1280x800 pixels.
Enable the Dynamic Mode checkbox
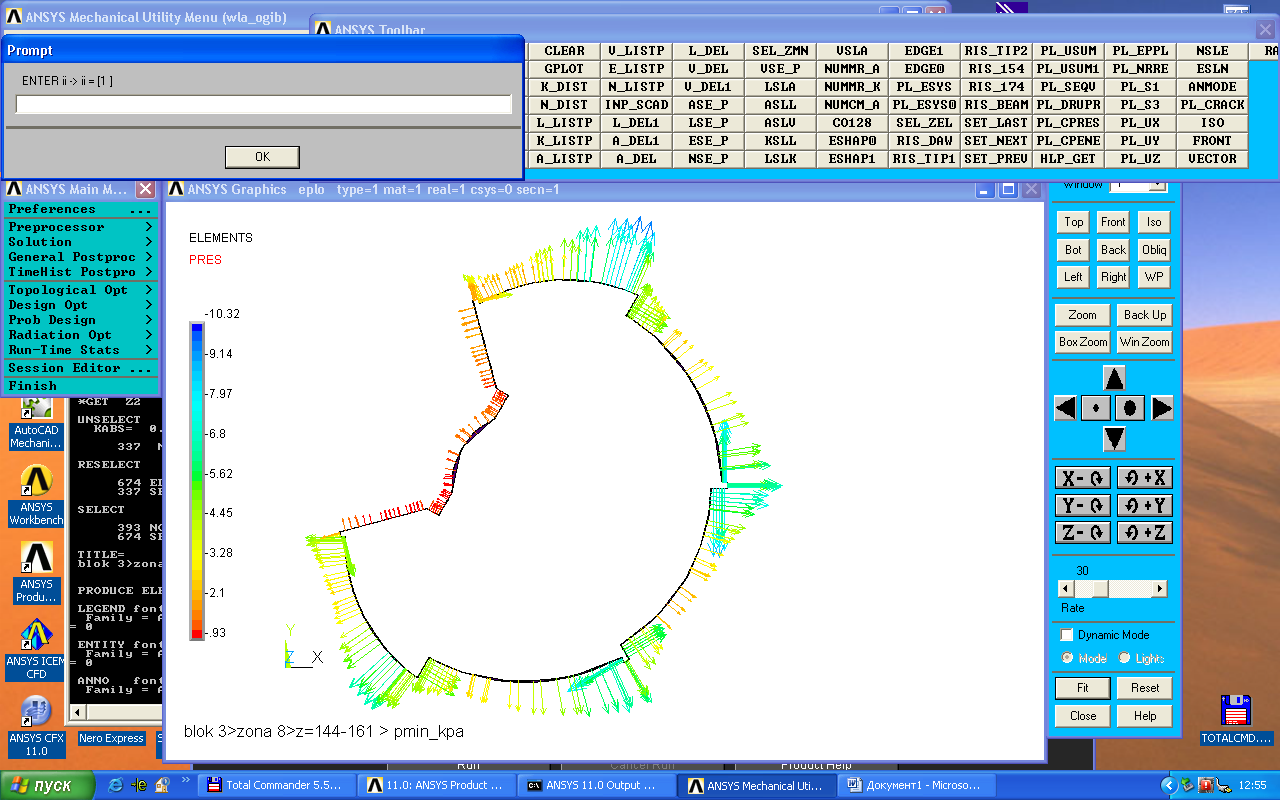(1067, 635)
